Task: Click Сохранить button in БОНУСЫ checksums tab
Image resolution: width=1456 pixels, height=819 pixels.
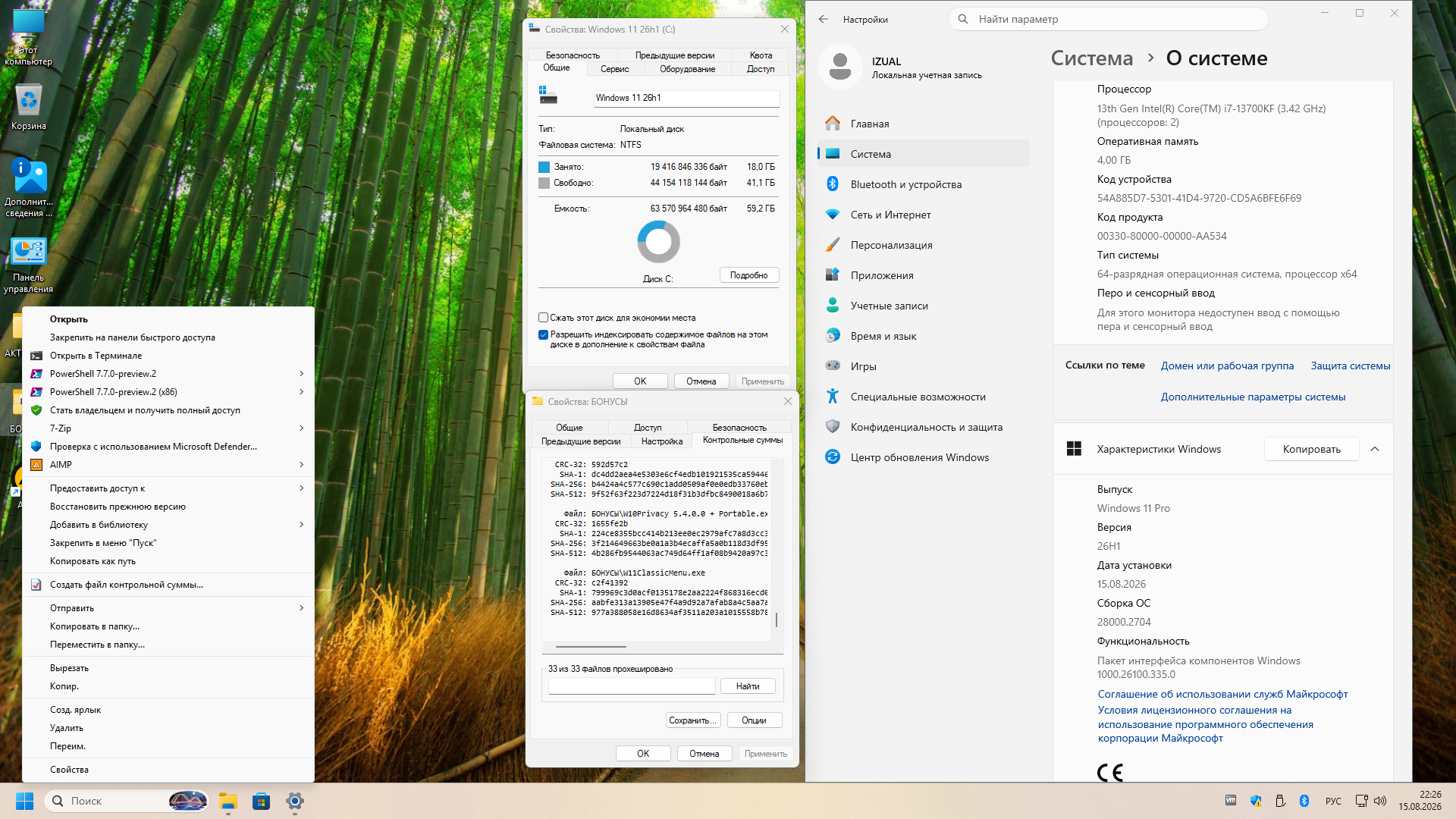Action: click(x=693, y=720)
